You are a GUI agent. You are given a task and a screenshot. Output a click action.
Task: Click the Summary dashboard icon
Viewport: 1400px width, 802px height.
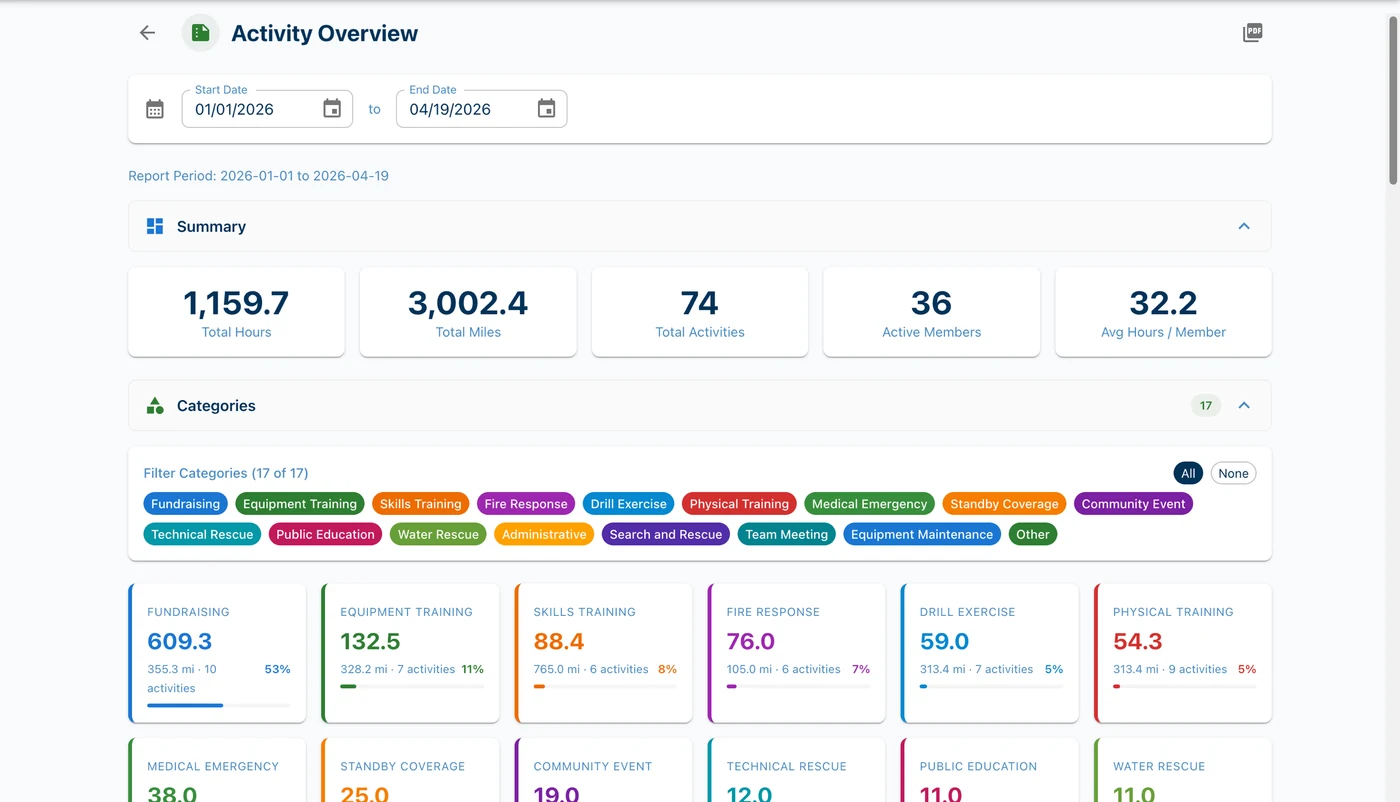click(x=155, y=226)
